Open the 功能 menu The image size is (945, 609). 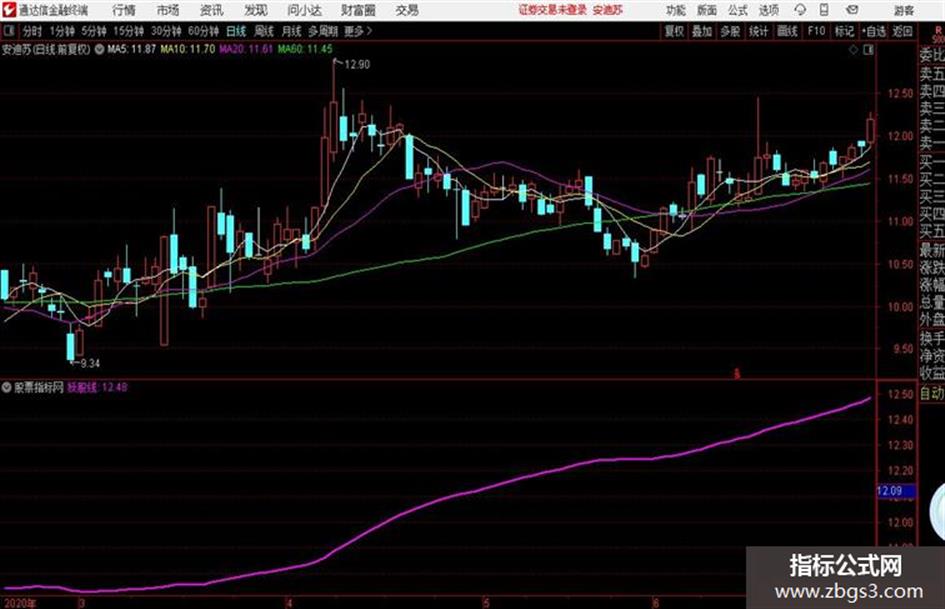click(676, 10)
